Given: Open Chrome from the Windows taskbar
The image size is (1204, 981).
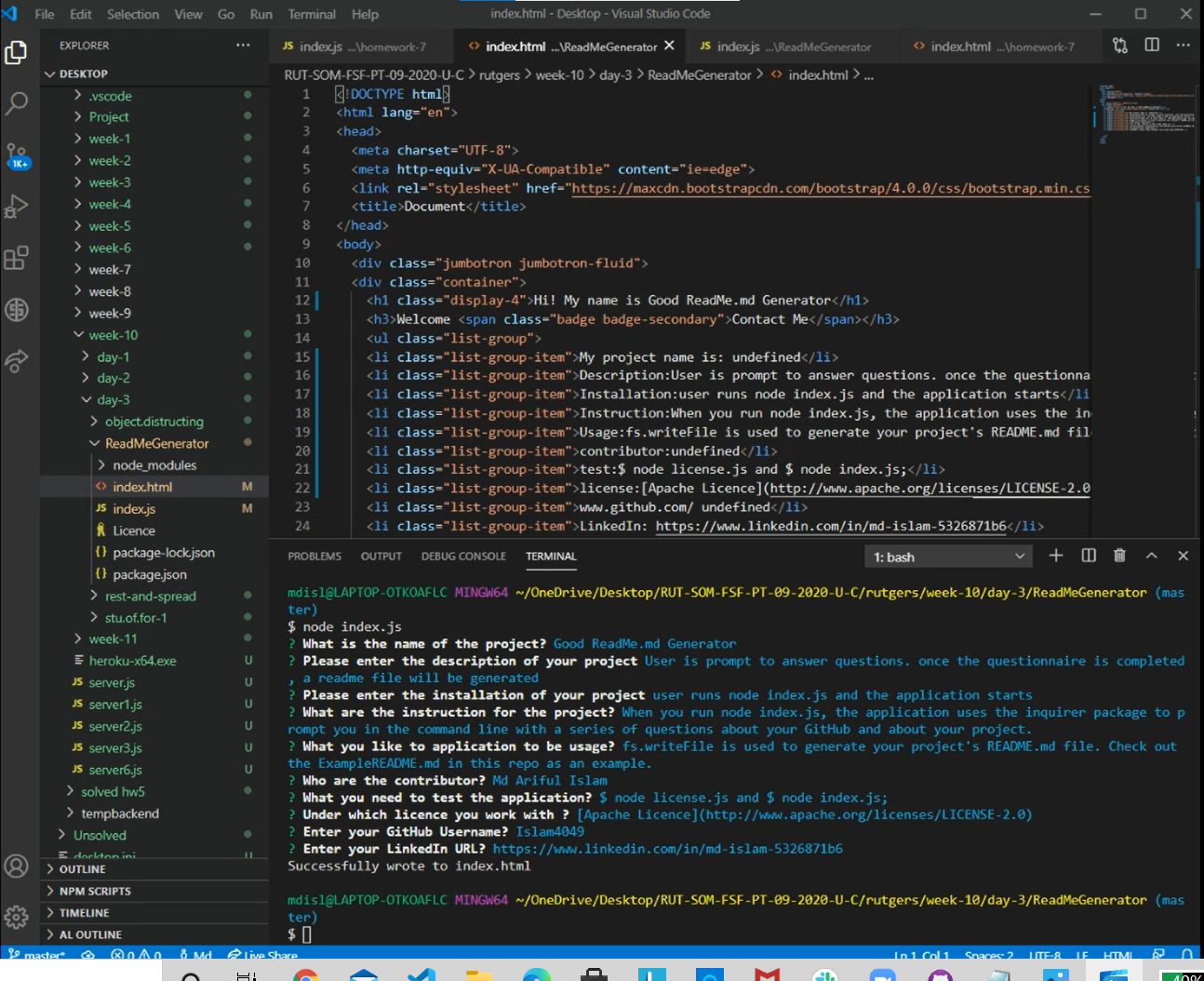Looking at the screenshot, I should pos(306,974).
